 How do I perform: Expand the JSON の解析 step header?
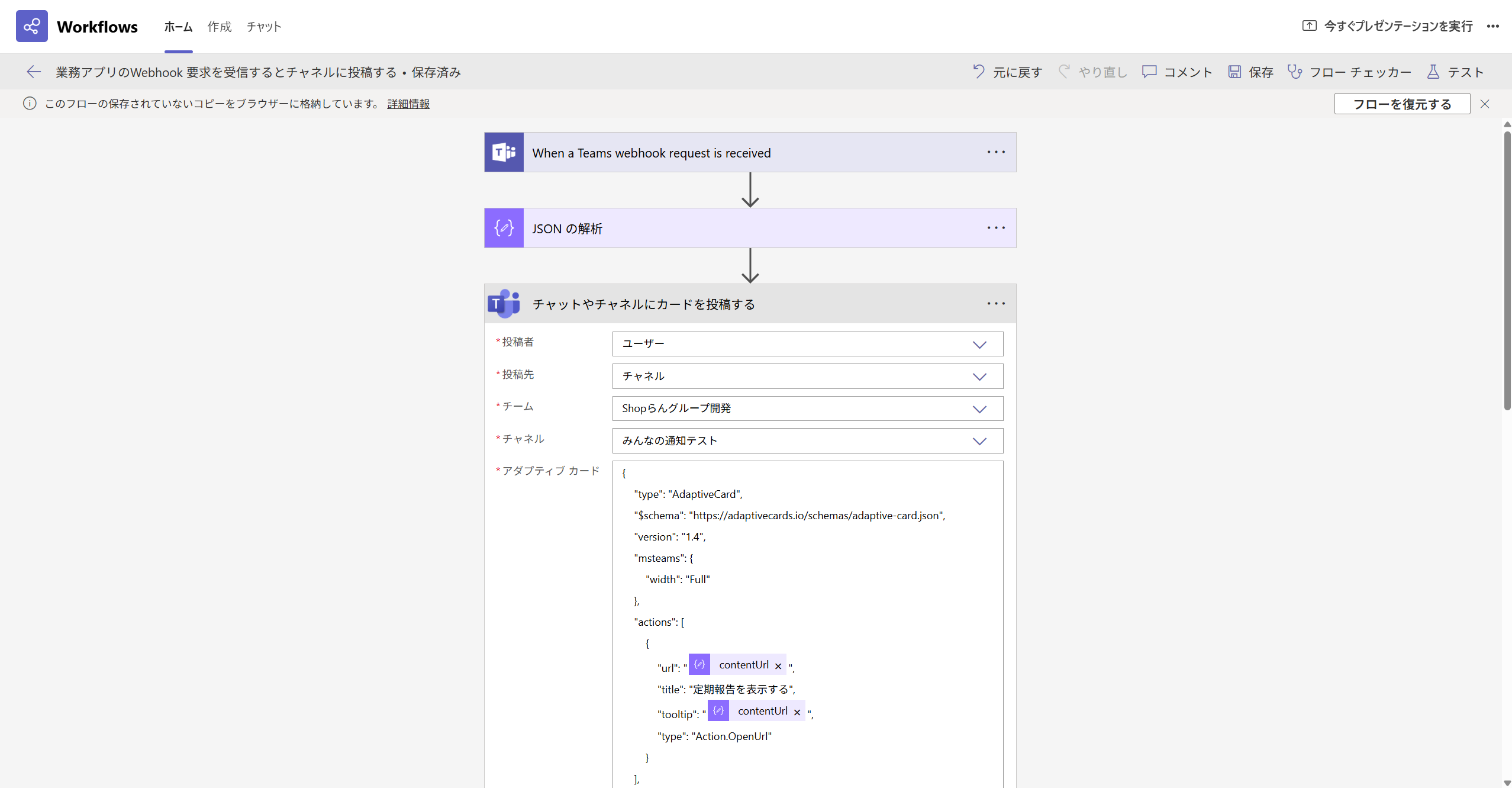point(750,228)
